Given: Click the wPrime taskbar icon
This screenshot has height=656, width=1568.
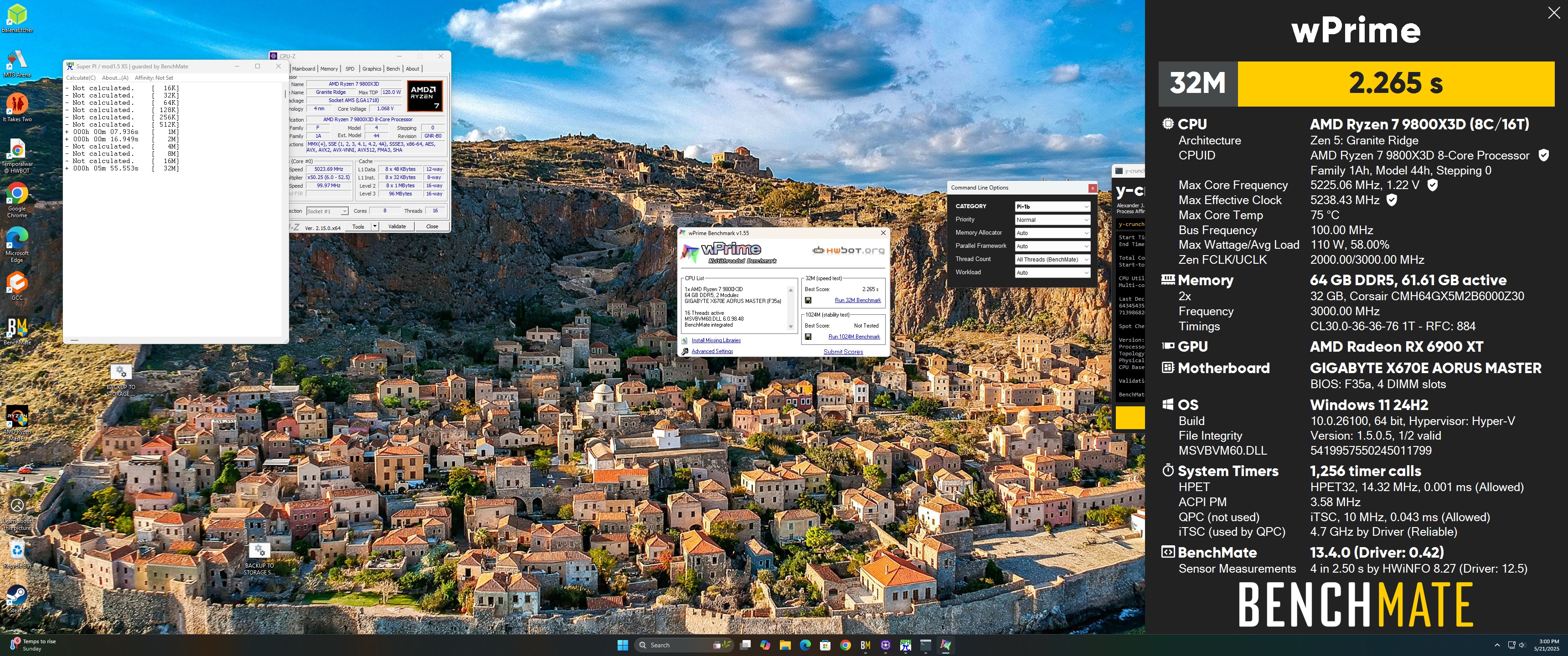Looking at the screenshot, I should click(x=946, y=645).
